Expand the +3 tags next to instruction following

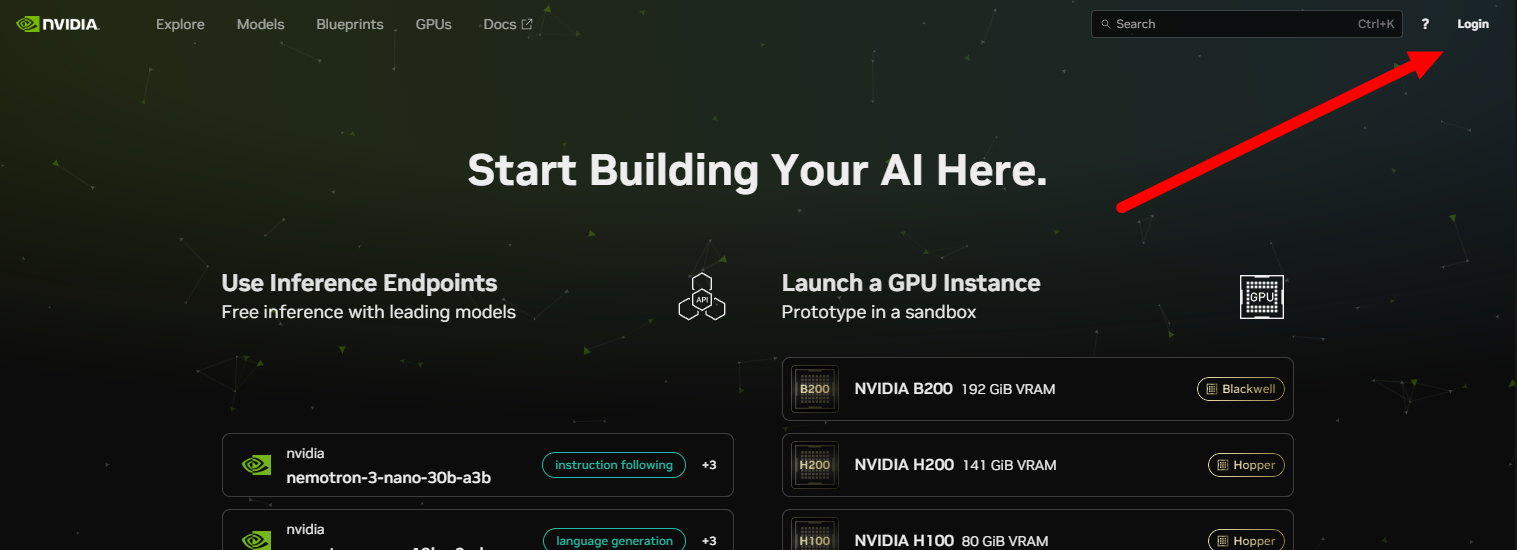(709, 465)
